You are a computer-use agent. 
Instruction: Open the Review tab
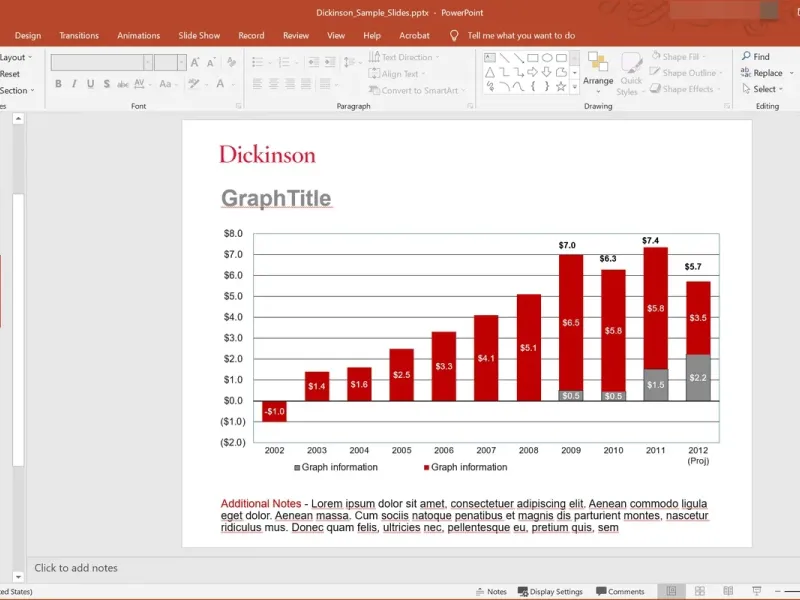[296, 36]
